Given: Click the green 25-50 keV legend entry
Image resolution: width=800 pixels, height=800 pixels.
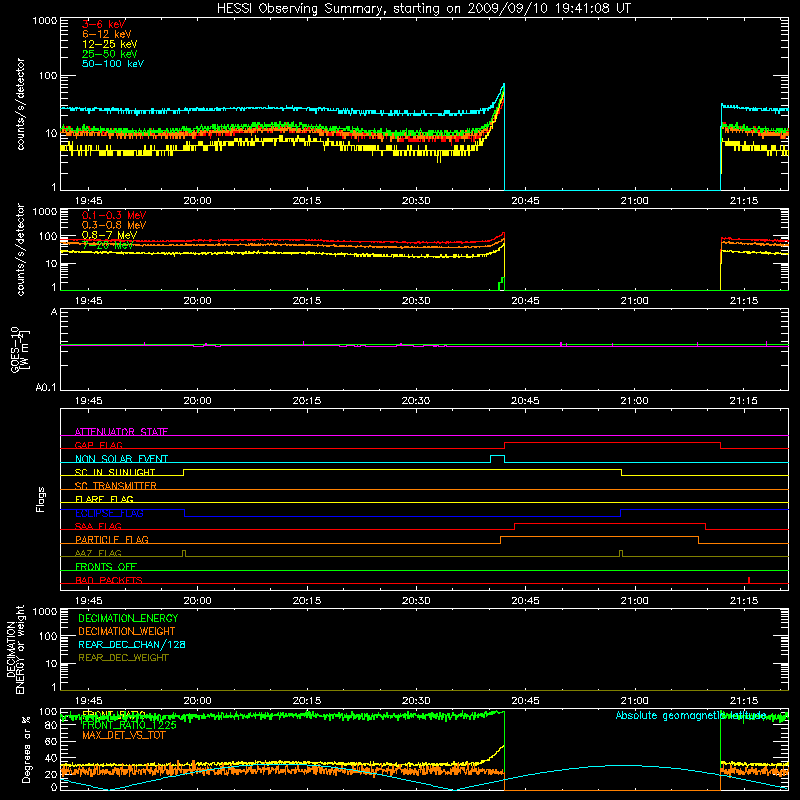Looking at the screenshot, I should pos(110,54).
